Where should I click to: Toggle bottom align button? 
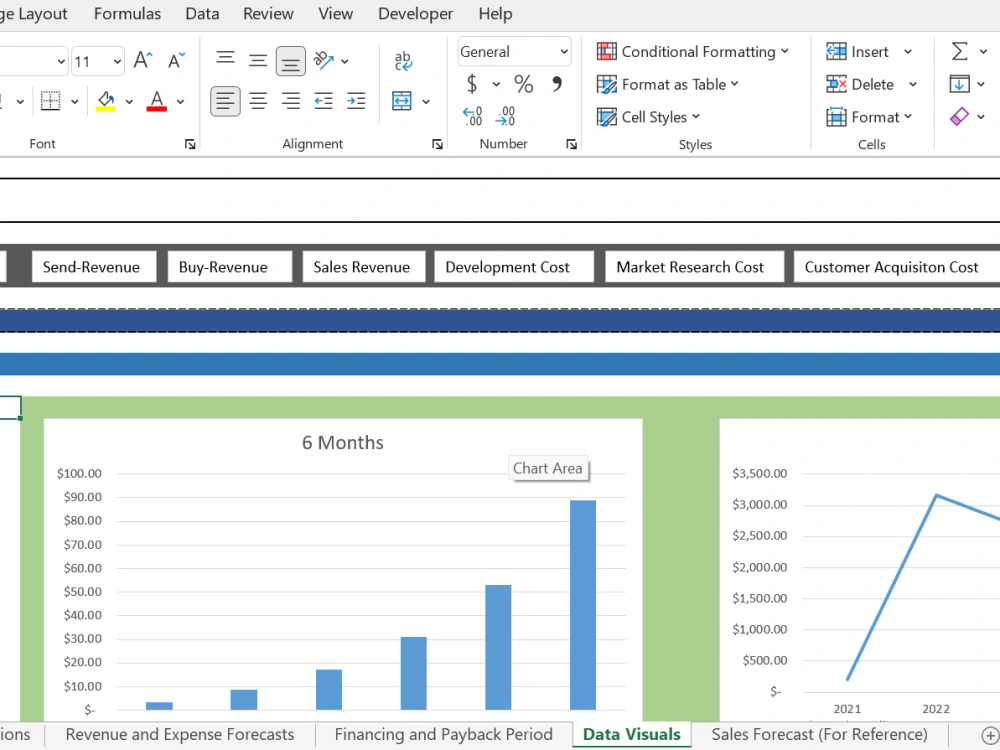(290, 61)
